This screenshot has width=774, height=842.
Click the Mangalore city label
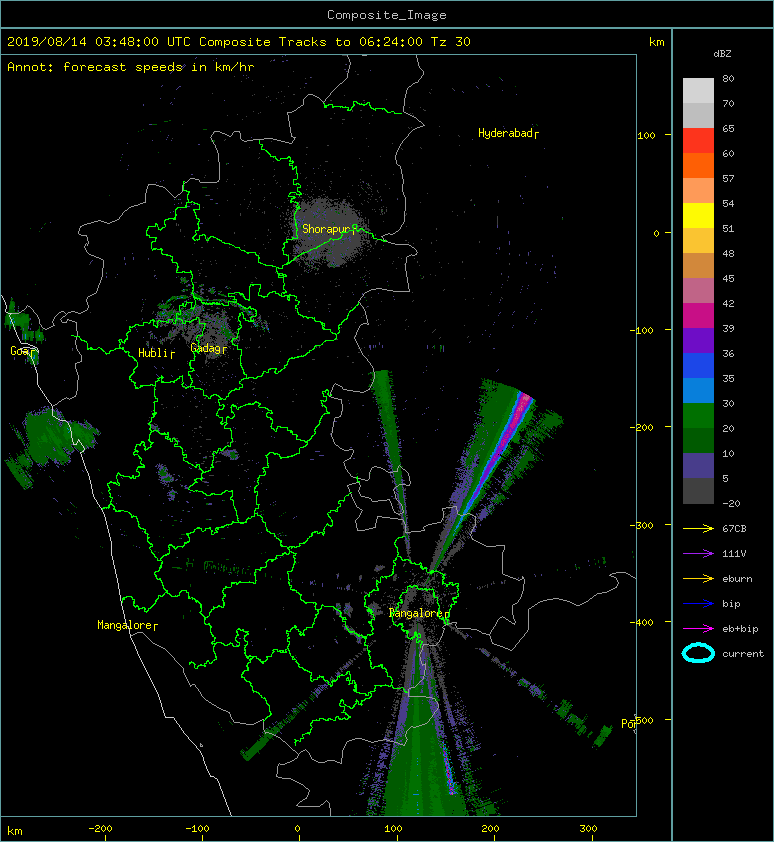[x=125, y=625]
